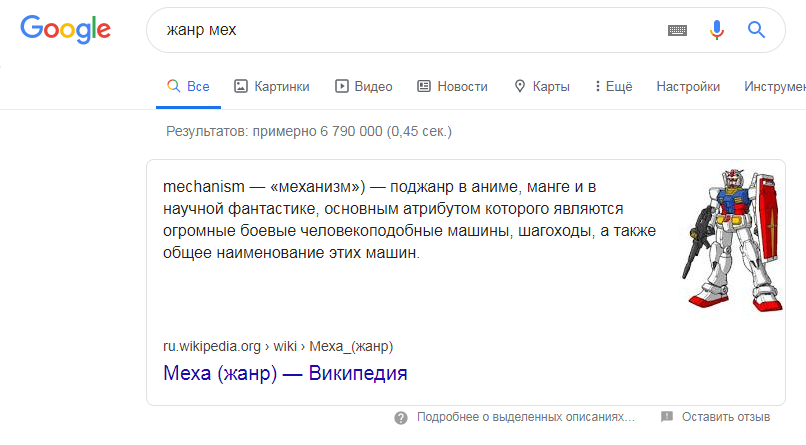Click the question mark help icon
This screenshot has height=445, width=806.
[x=400, y=417]
